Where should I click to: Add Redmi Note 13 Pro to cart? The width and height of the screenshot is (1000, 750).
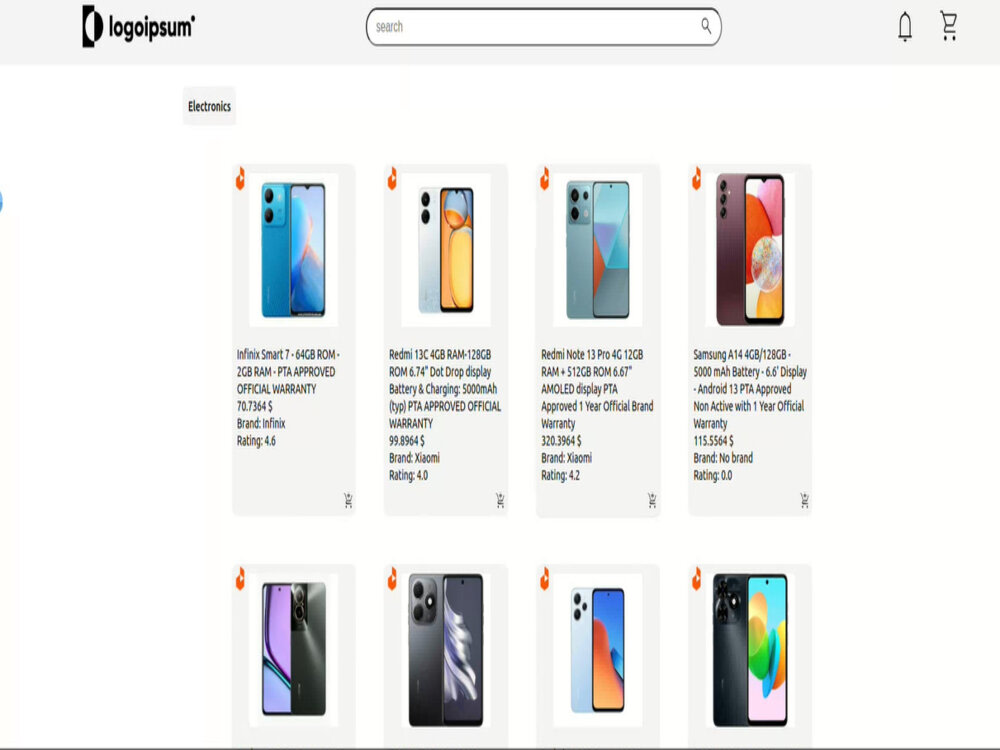pyautogui.click(x=652, y=500)
